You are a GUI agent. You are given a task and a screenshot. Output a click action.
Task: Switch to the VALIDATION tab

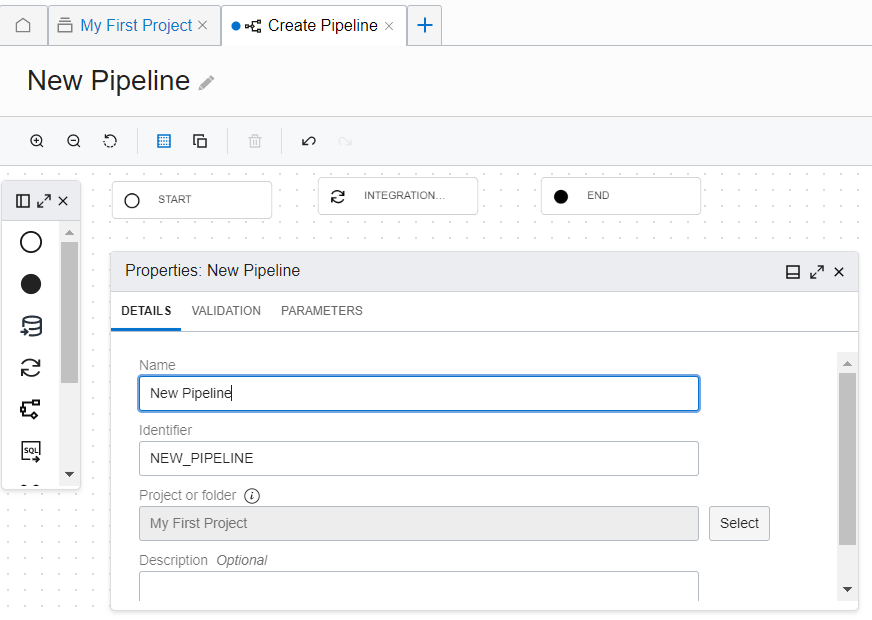coord(226,311)
